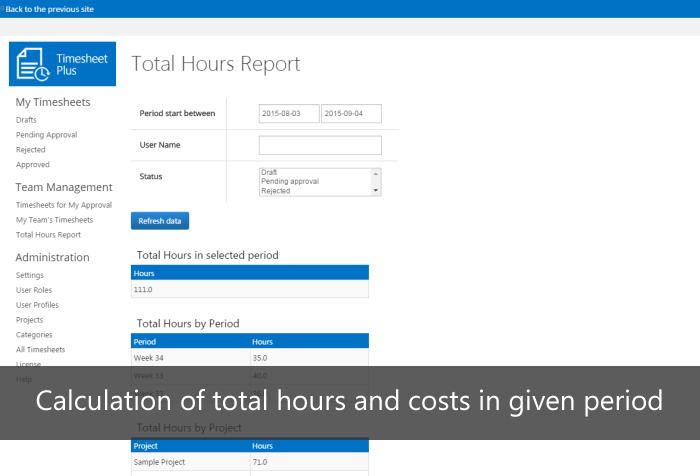Click the period start date field 2015-08-03

289,113
